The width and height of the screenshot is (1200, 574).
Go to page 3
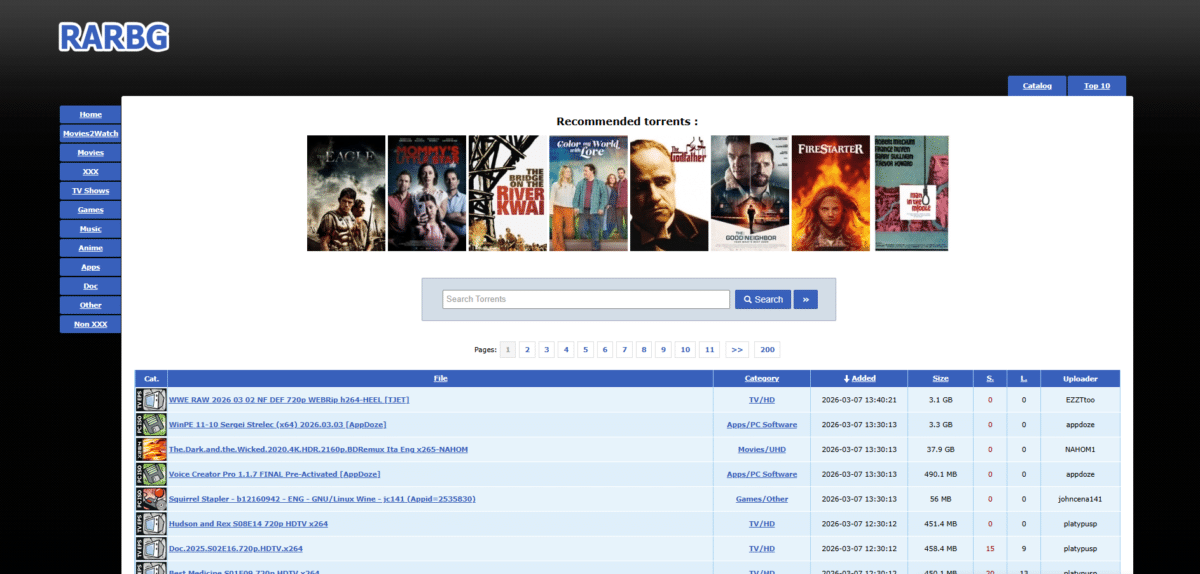click(x=547, y=350)
